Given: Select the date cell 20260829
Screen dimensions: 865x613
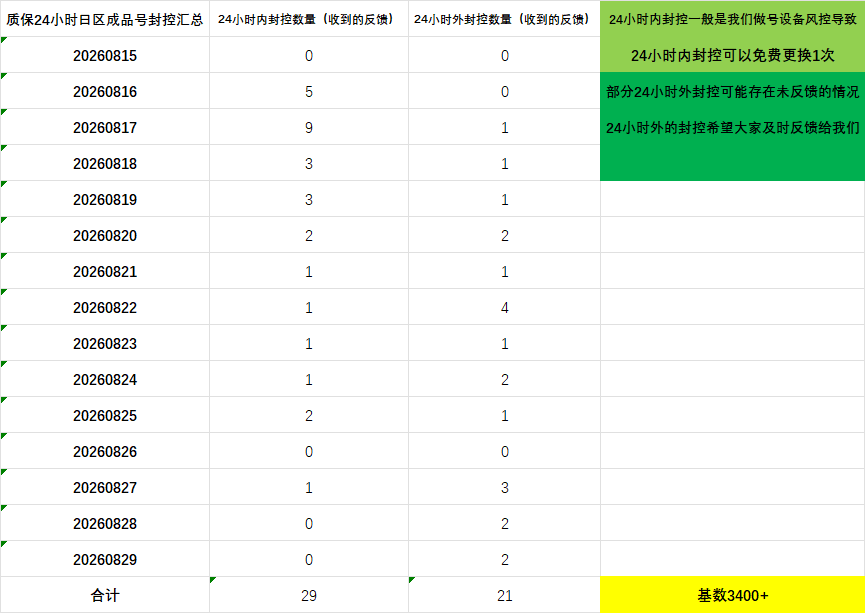Looking at the screenshot, I should point(105,559).
